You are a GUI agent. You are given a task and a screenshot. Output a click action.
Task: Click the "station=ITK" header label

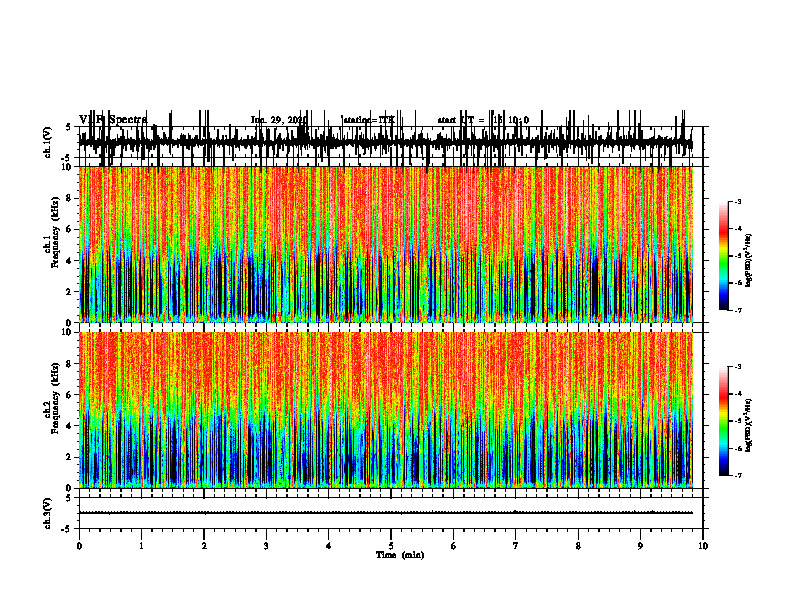(369, 120)
